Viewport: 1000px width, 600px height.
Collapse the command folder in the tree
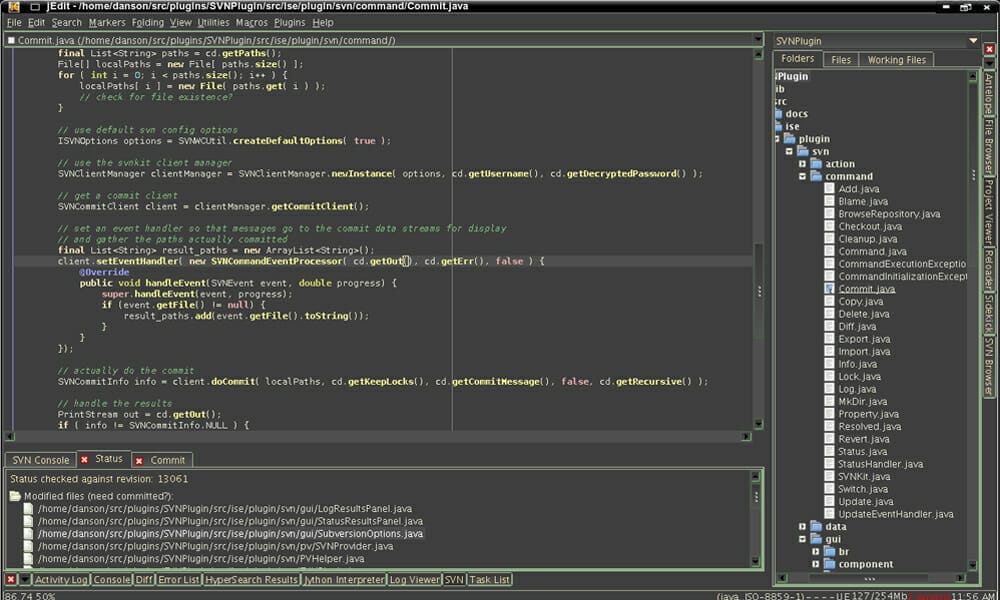pyautogui.click(x=803, y=176)
